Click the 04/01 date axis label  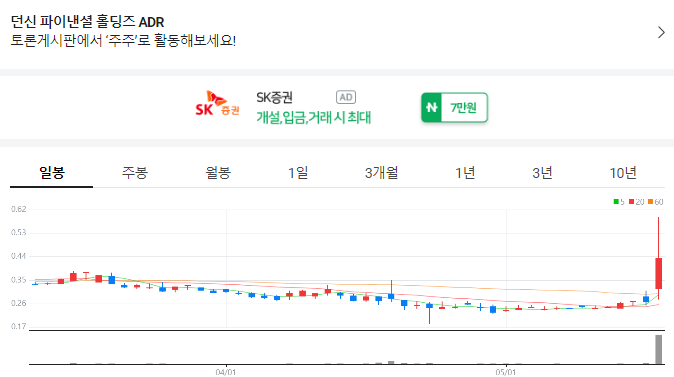(x=226, y=372)
